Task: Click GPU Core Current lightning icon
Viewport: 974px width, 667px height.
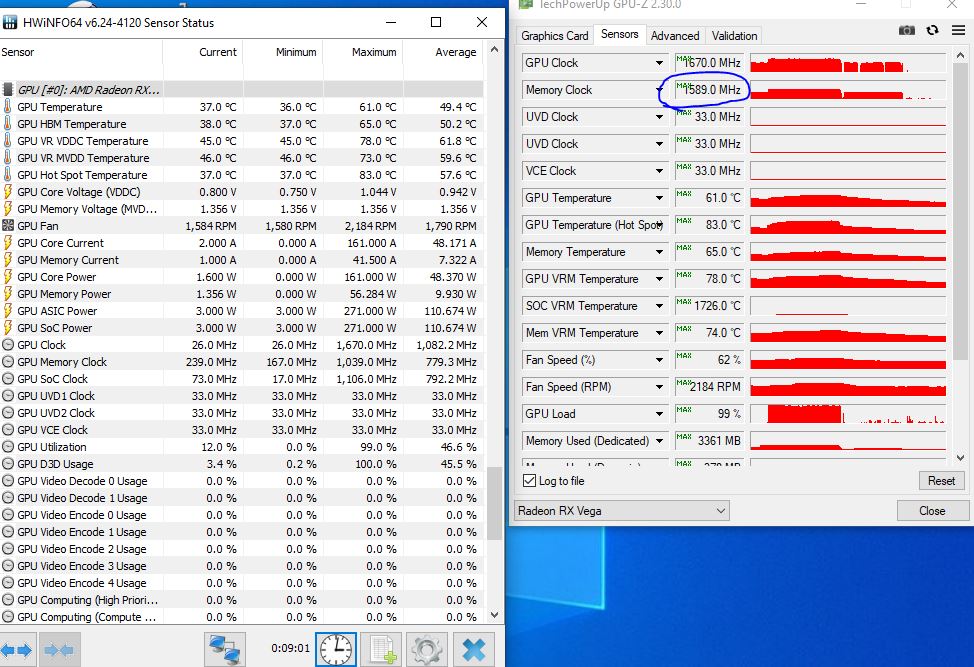Action: click(7, 243)
